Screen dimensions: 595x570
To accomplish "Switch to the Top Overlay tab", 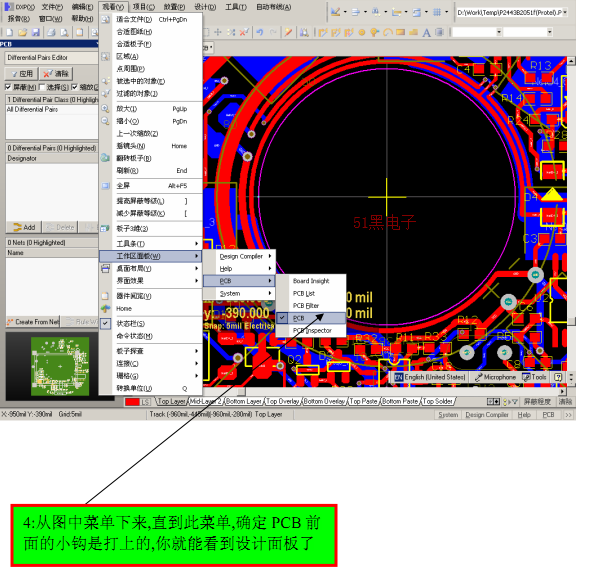I will (x=283, y=401).
